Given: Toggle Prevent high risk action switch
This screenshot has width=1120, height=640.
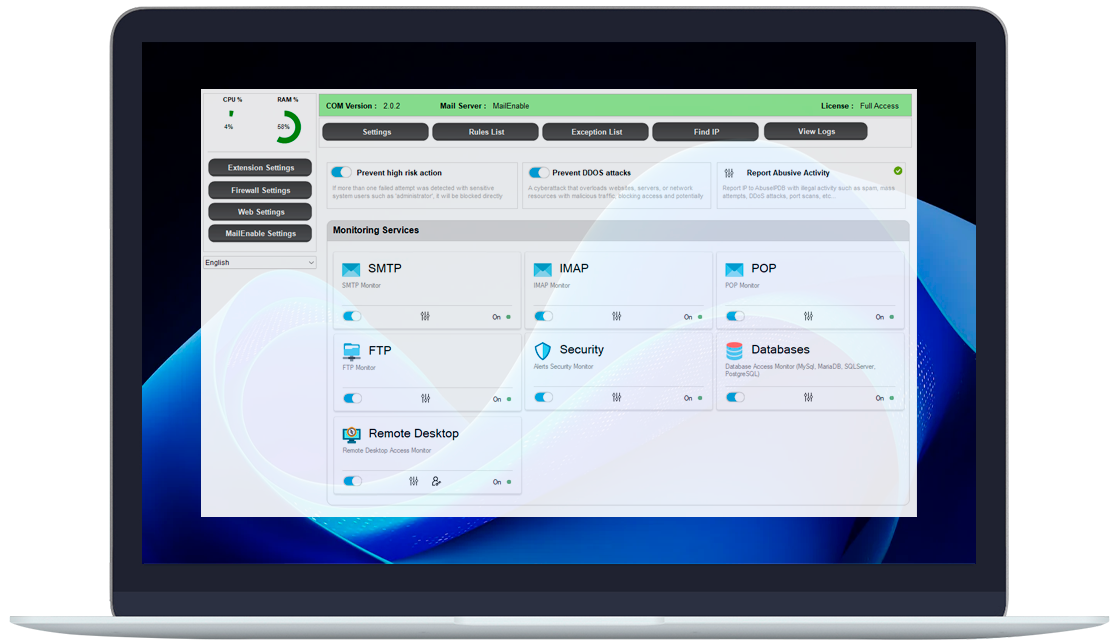Looking at the screenshot, I should click(341, 172).
